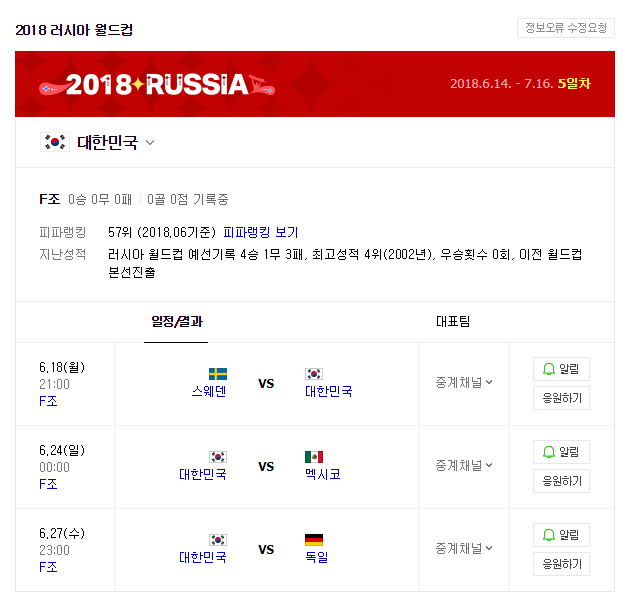Click the 2018 RUSSIA banner logo
631x593 pixels.
coord(157,84)
